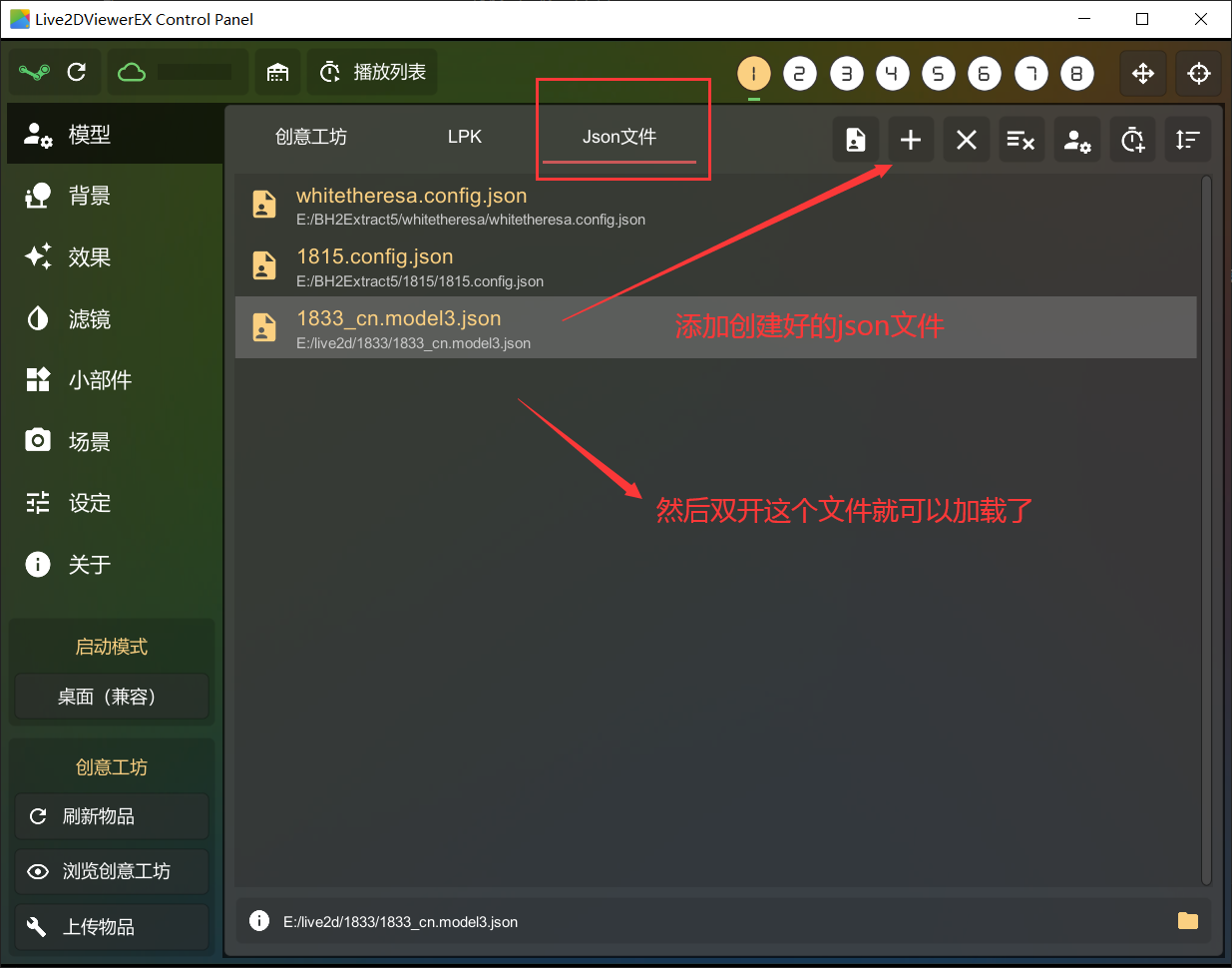
Task: Open the 效果 section in sidebar
Action: tap(115, 257)
